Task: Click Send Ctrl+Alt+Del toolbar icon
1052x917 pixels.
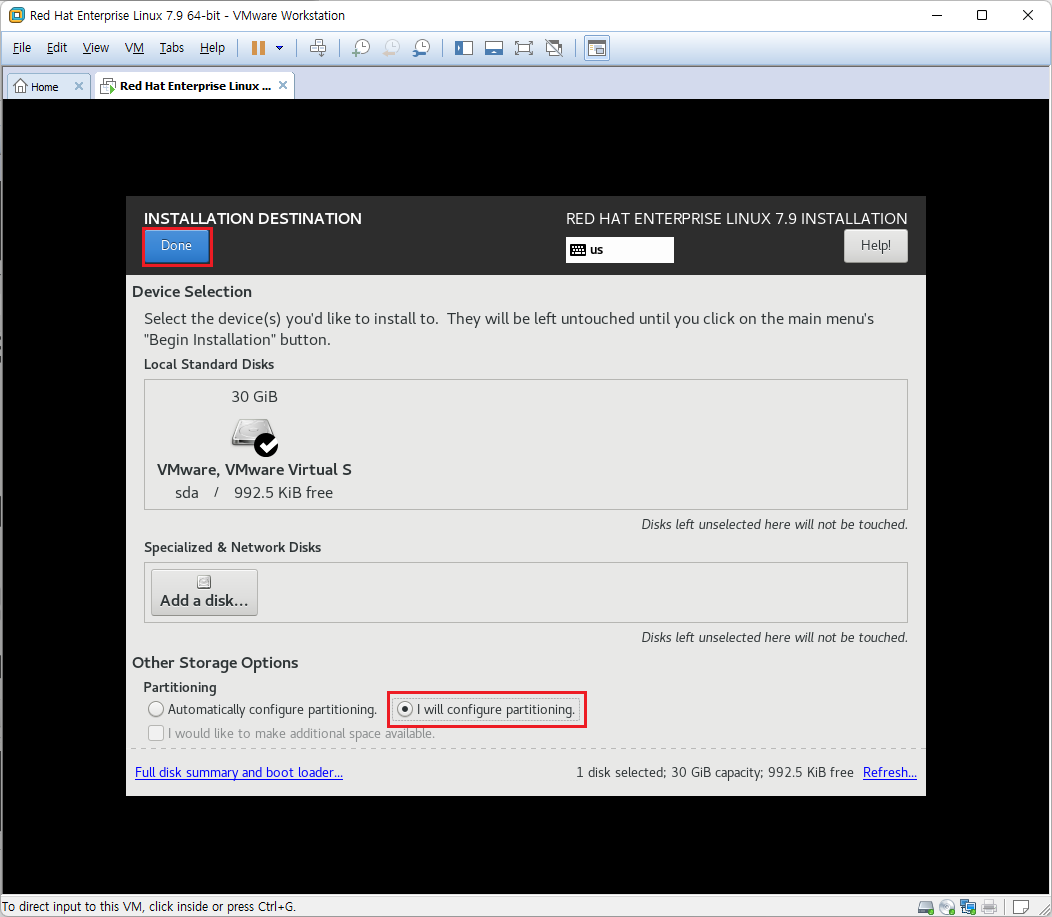Action: point(318,48)
